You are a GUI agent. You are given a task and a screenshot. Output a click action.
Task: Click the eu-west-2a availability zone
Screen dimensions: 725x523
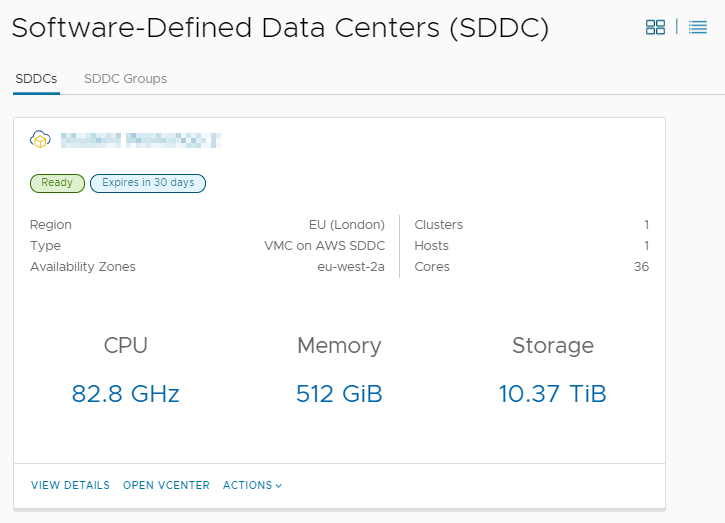[351, 267]
